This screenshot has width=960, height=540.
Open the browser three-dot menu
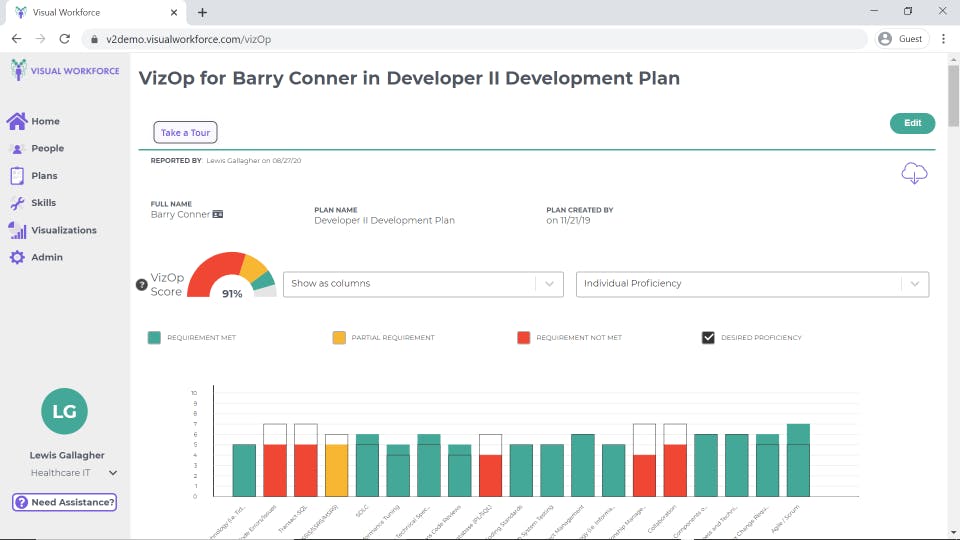click(942, 39)
